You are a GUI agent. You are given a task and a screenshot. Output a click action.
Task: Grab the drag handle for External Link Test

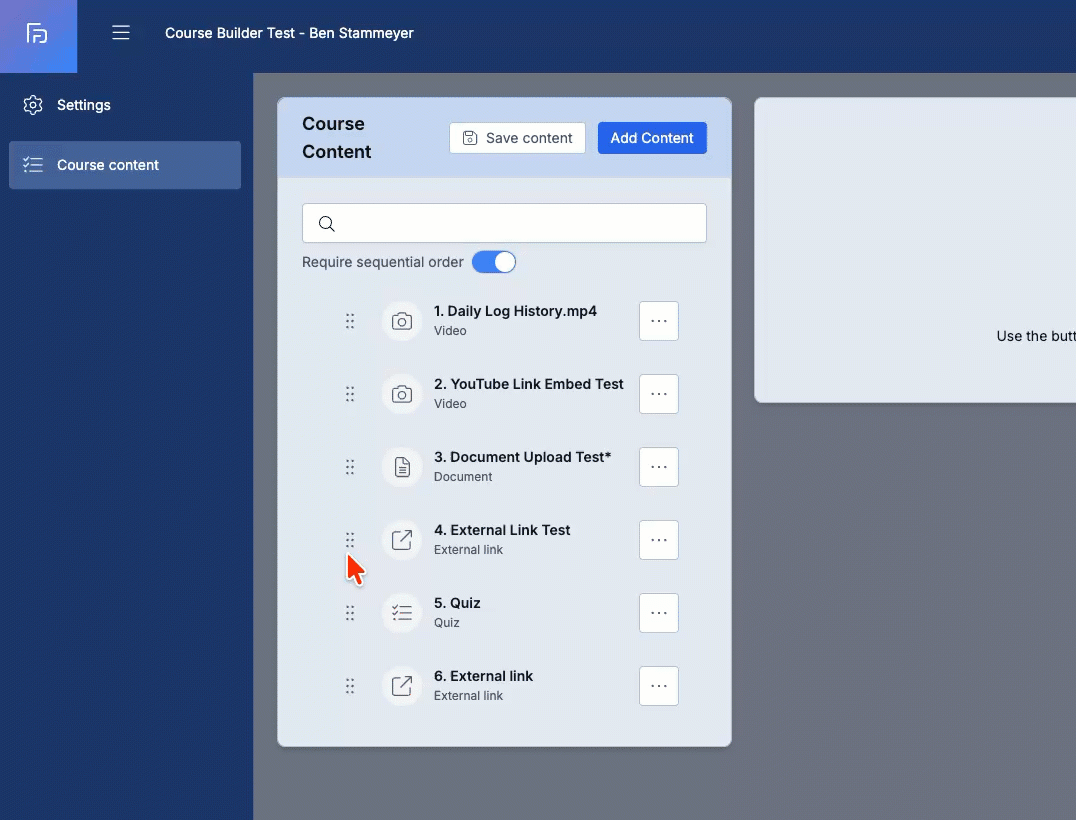coord(350,540)
